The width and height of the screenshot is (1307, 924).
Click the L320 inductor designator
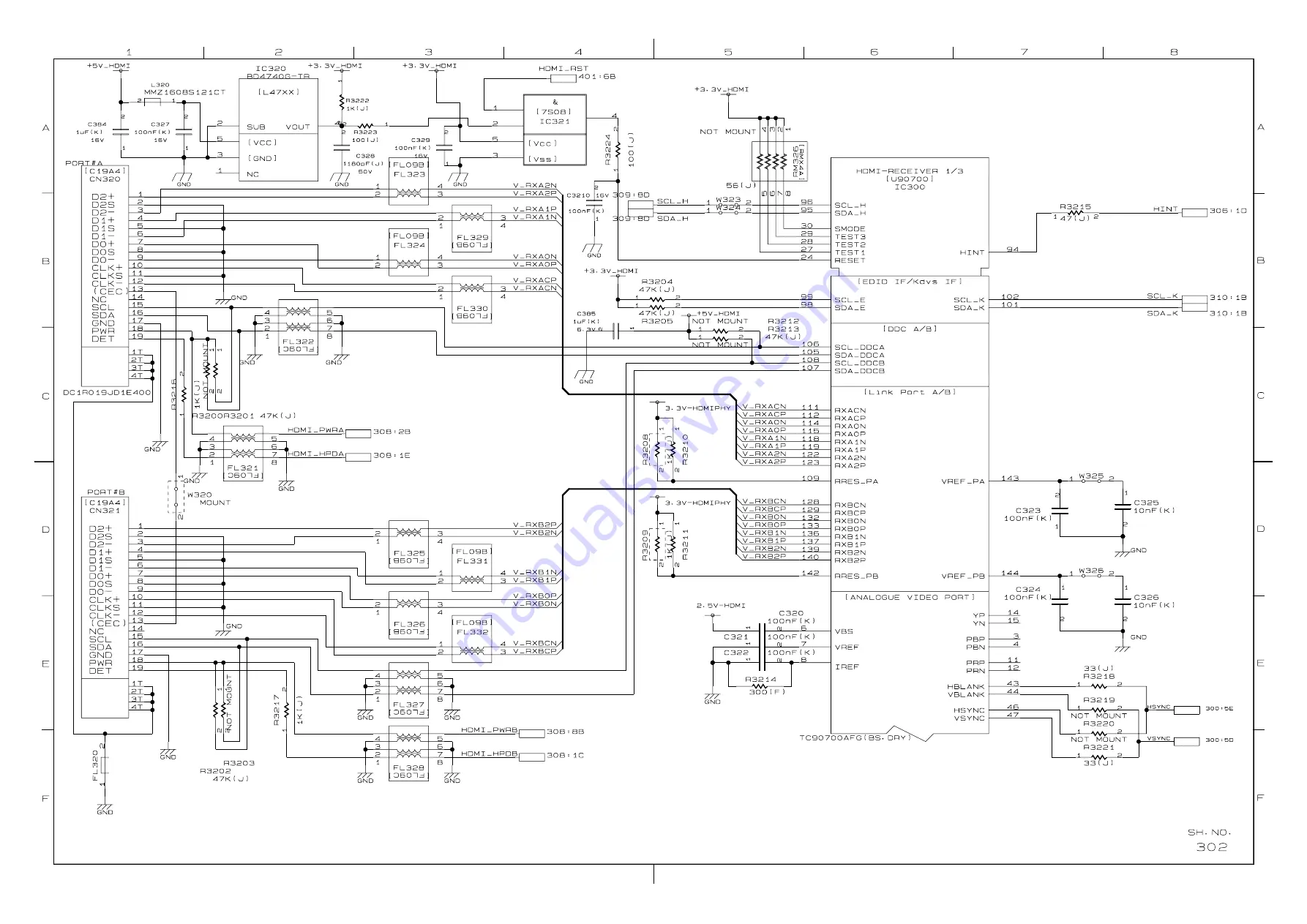click(160, 85)
